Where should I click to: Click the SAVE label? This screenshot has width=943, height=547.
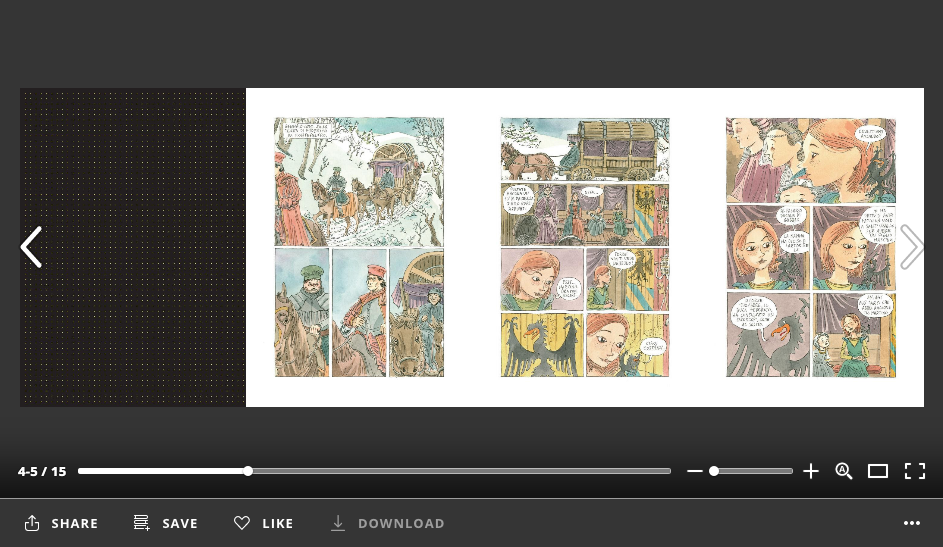(x=180, y=524)
